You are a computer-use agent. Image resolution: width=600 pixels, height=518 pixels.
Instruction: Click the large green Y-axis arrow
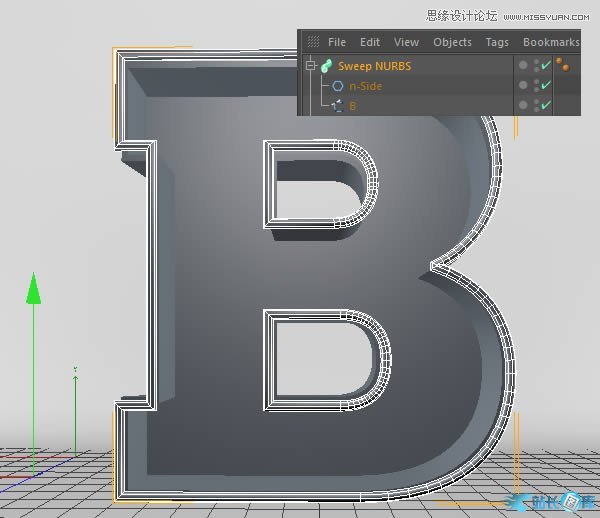click(x=33, y=288)
